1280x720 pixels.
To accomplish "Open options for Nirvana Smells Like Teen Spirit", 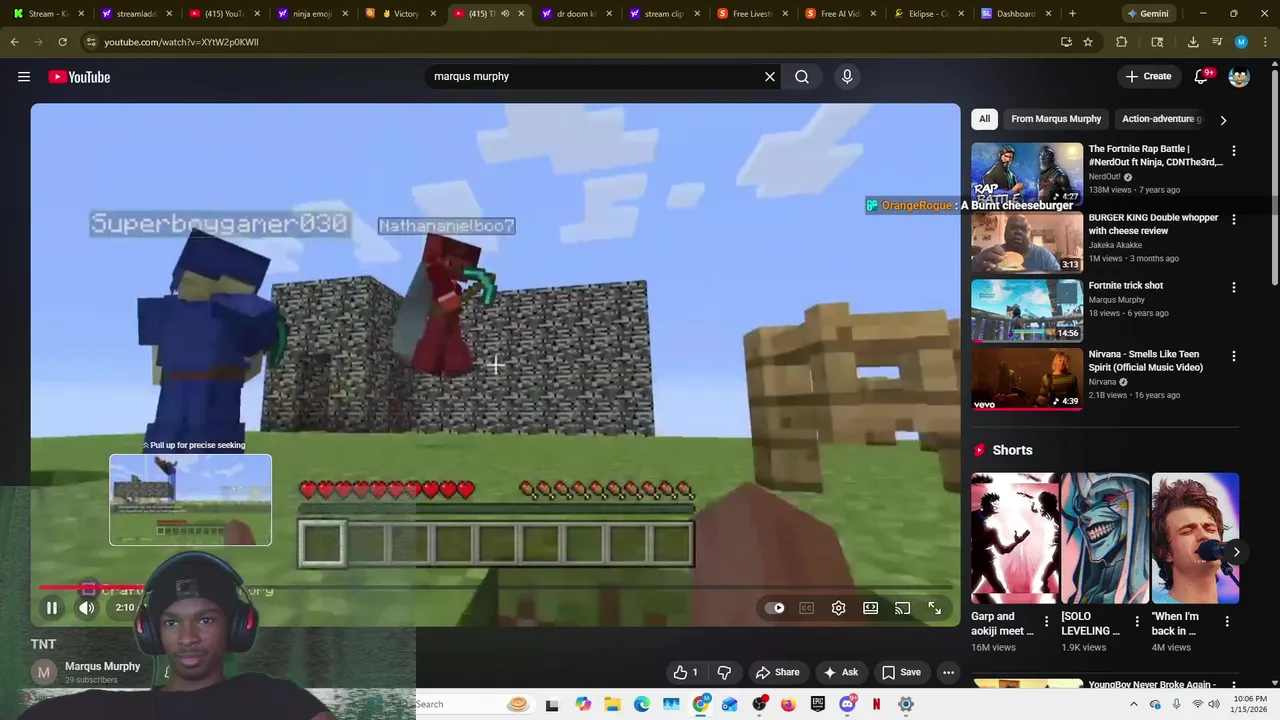I will (1233, 356).
